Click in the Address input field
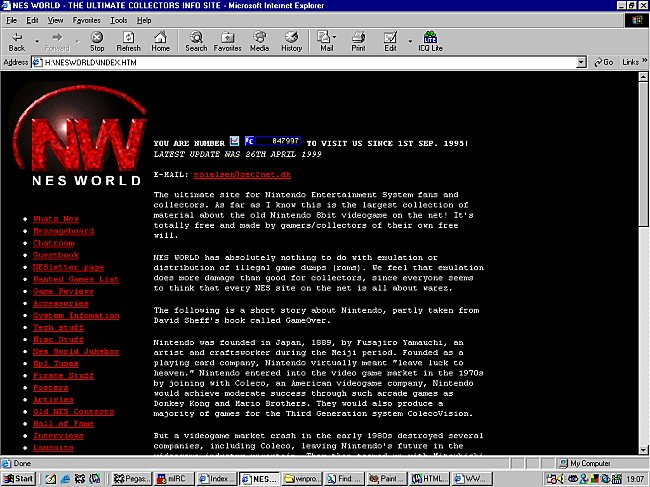This screenshot has height=487, width=650. point(300,62)
